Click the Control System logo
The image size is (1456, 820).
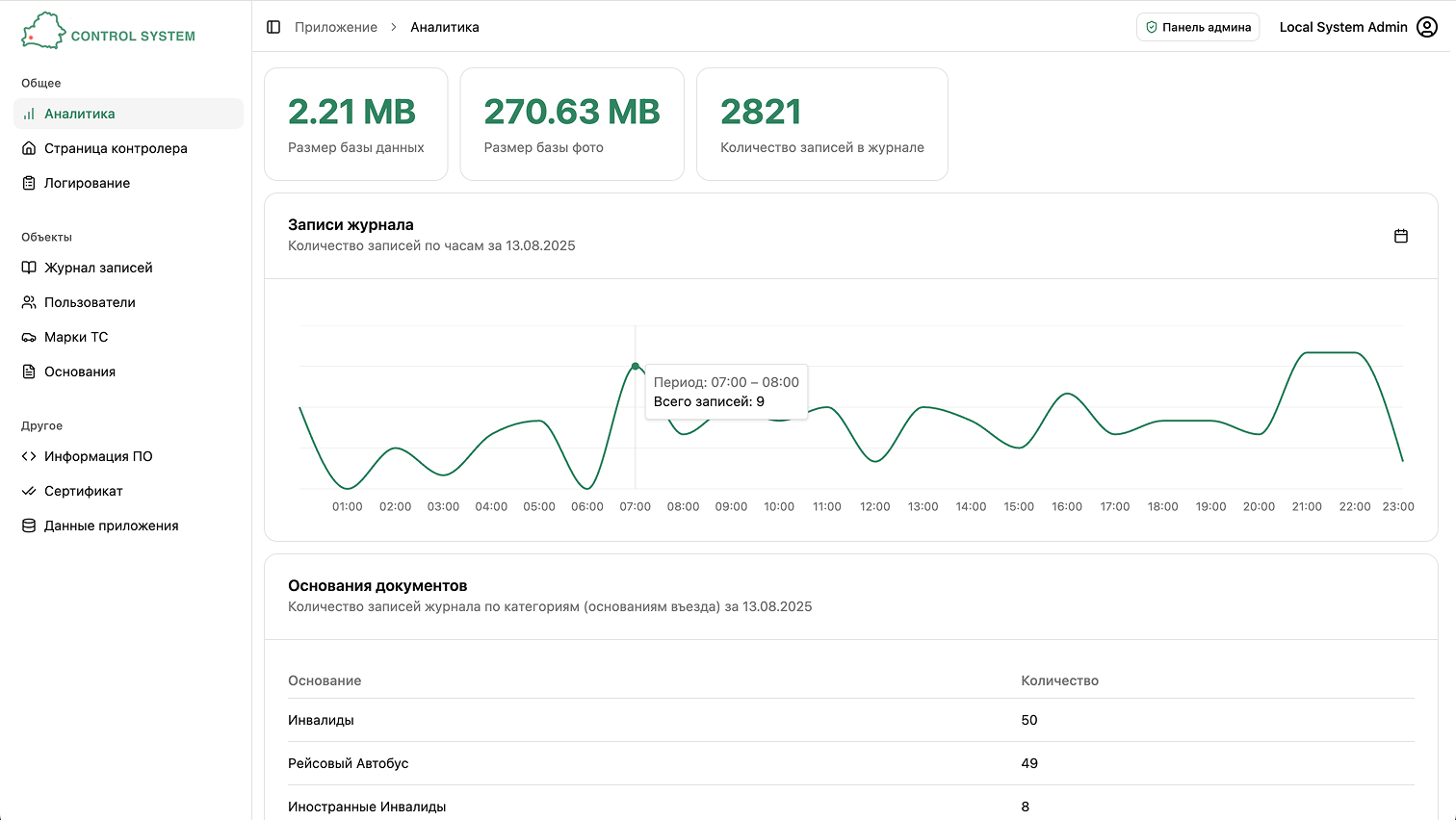[x=109, y=32]
